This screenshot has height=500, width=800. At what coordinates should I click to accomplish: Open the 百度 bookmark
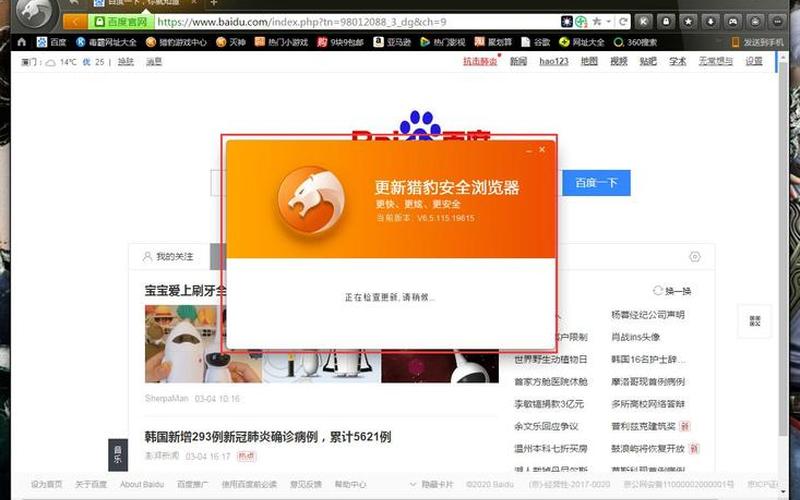(x=52, y=42)
